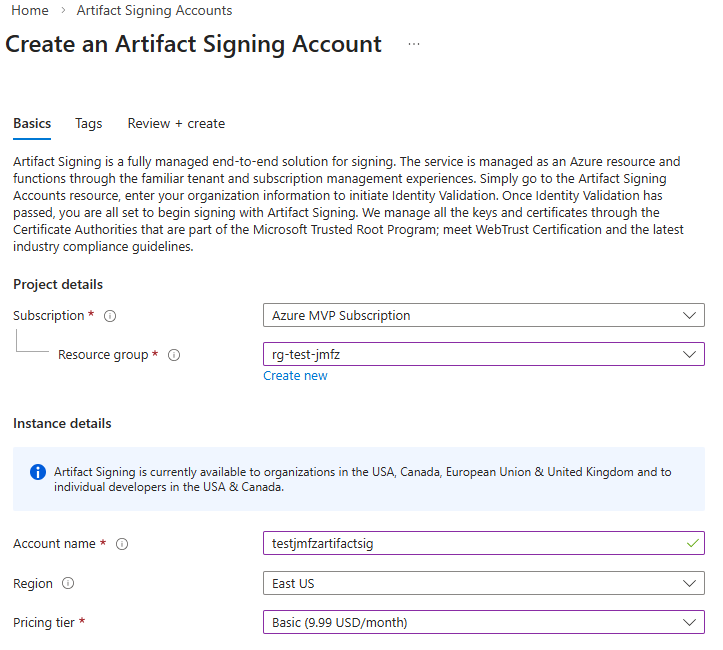This screenshot has height=650, width=723.
Task: Select the Basics tab
Action: coord(32,124)
